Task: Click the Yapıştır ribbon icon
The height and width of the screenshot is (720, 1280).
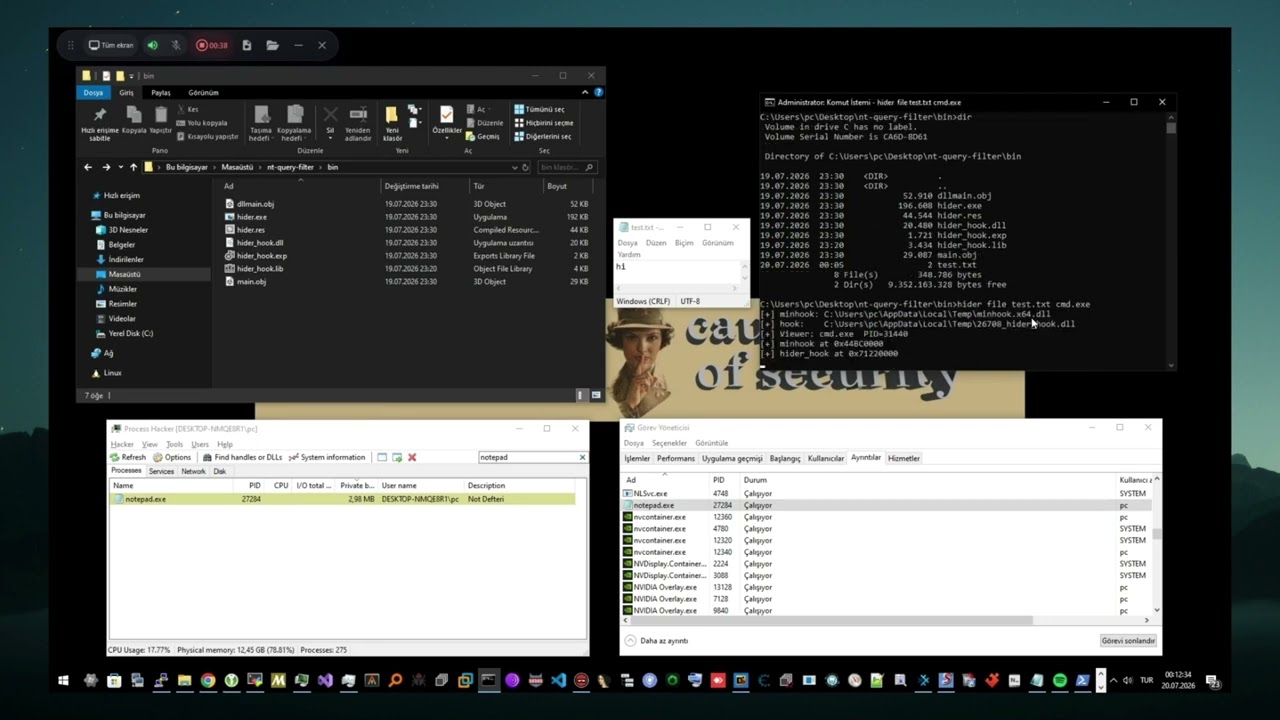Action: [x=160, y=121]
